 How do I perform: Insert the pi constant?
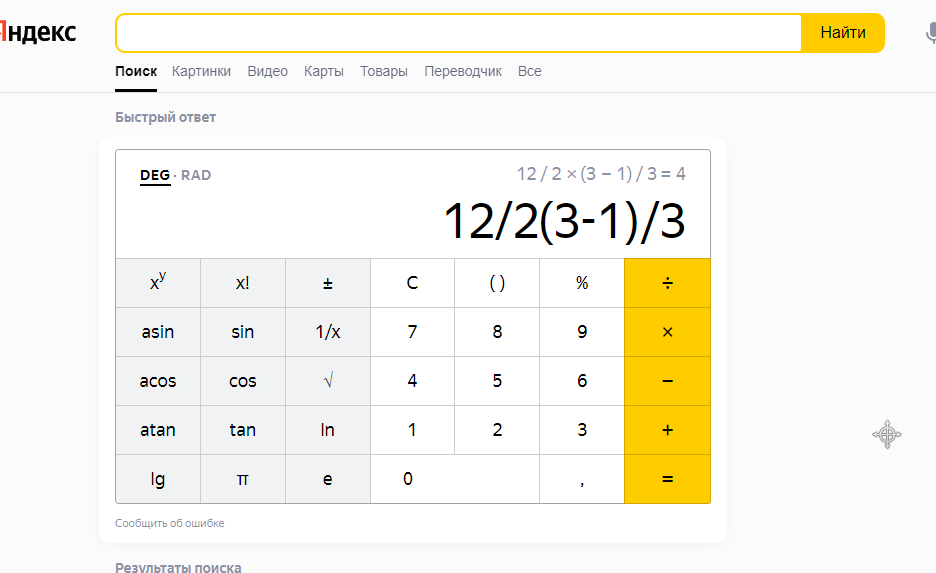pyautogui.click(x=243, y=479)
